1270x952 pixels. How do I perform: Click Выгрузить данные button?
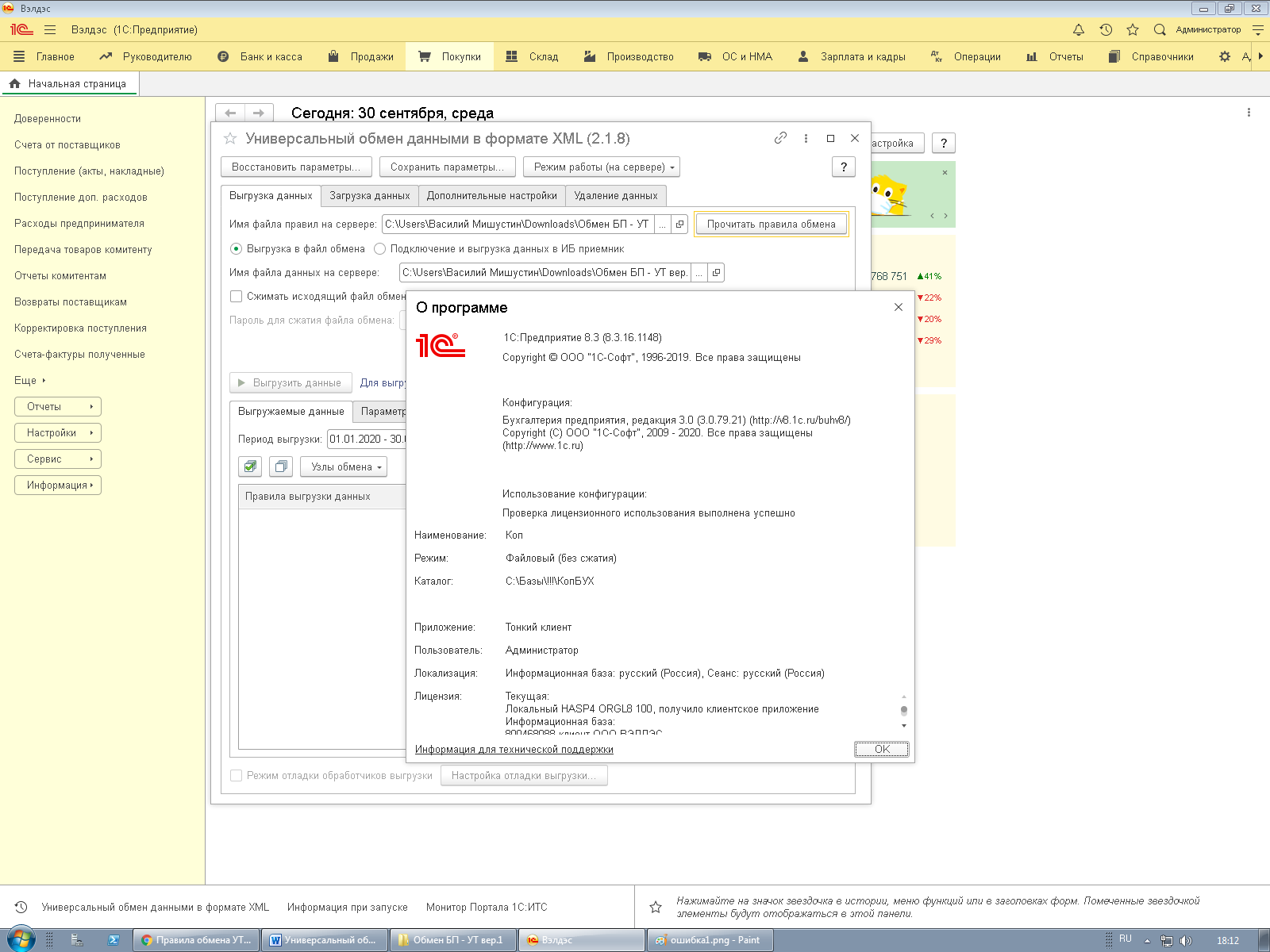[290, 382]
